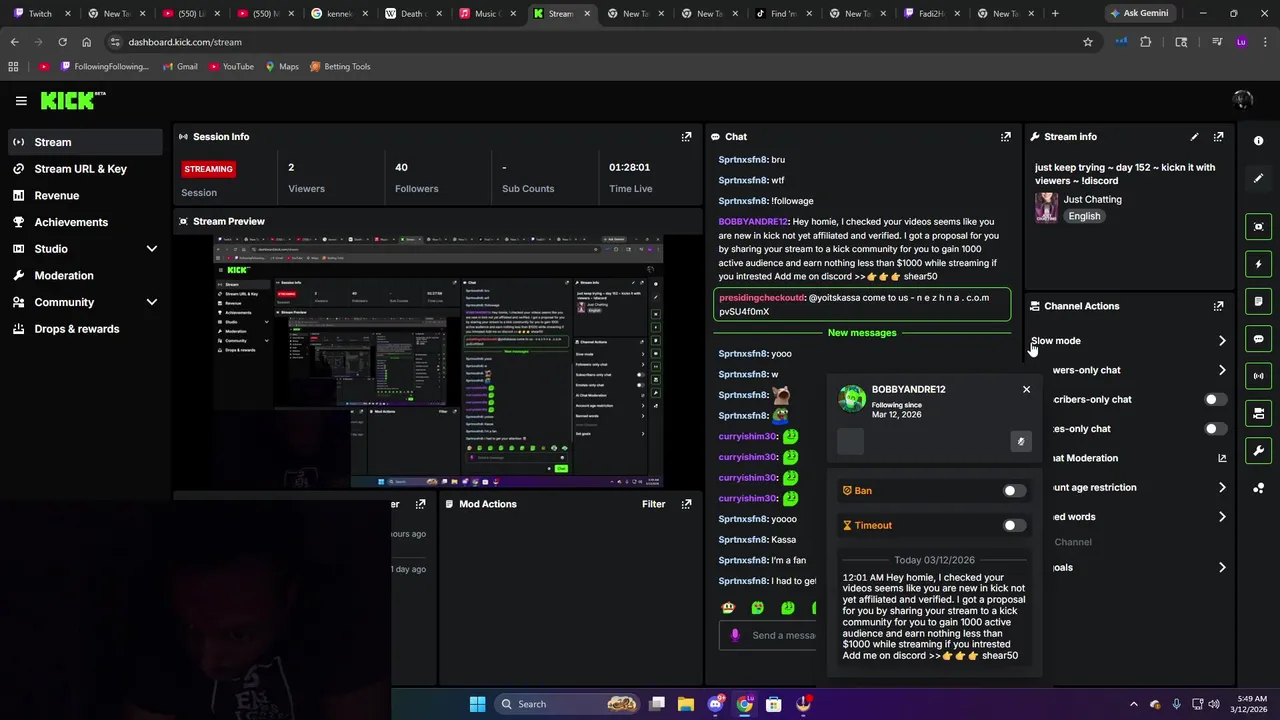
Task: Click the pencil icon in right rail
Action: pos(1258,178)
